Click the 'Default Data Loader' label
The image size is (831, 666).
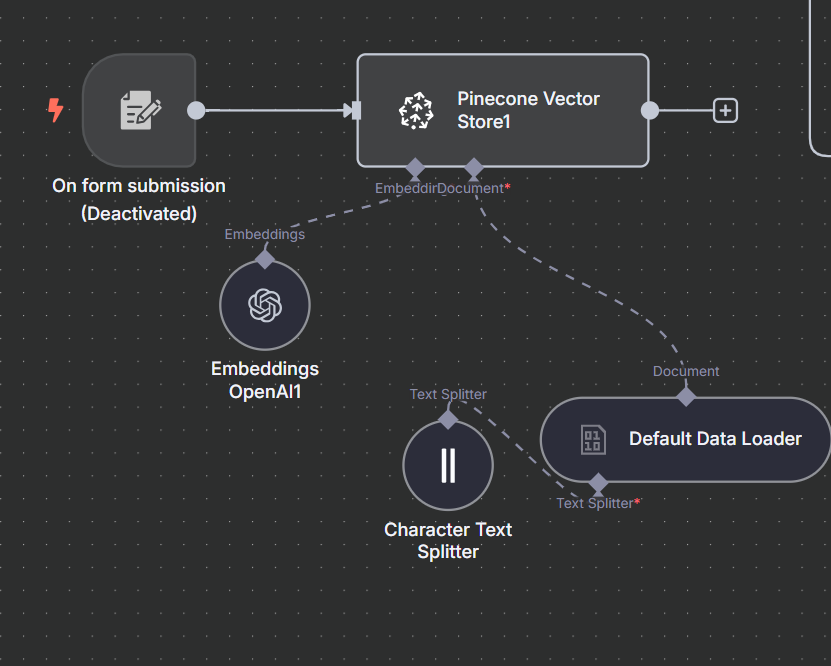pyautogui.click(x=715, y=439)
